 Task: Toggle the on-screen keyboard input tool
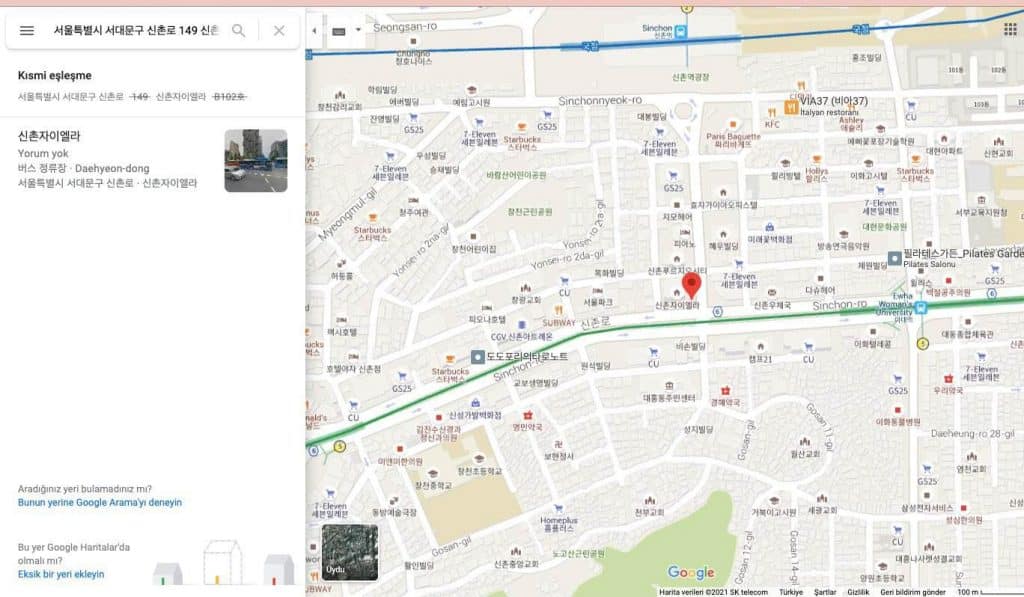[x=338, y=31]
